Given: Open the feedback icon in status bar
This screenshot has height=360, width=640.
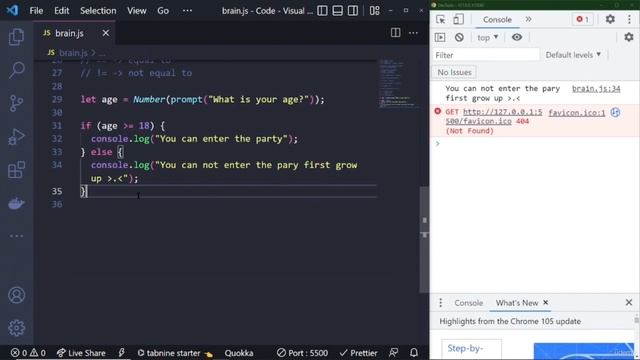Looking at the screenshot, I should [393, 353].
